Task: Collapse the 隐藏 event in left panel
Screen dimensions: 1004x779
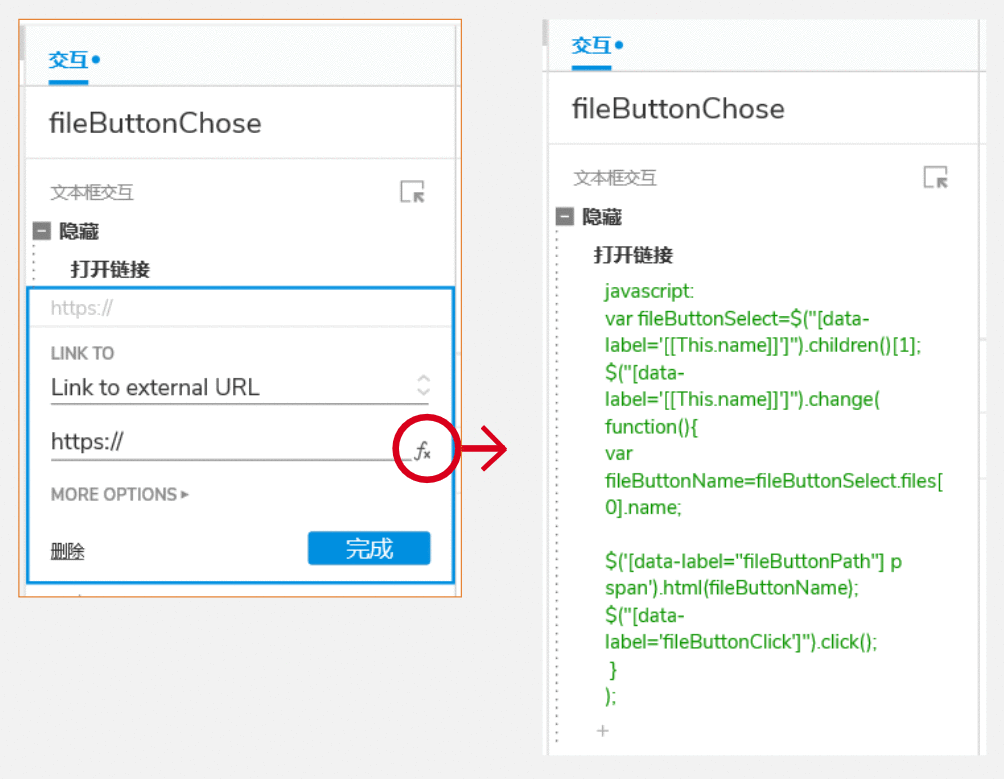Action: click(42, 231)
